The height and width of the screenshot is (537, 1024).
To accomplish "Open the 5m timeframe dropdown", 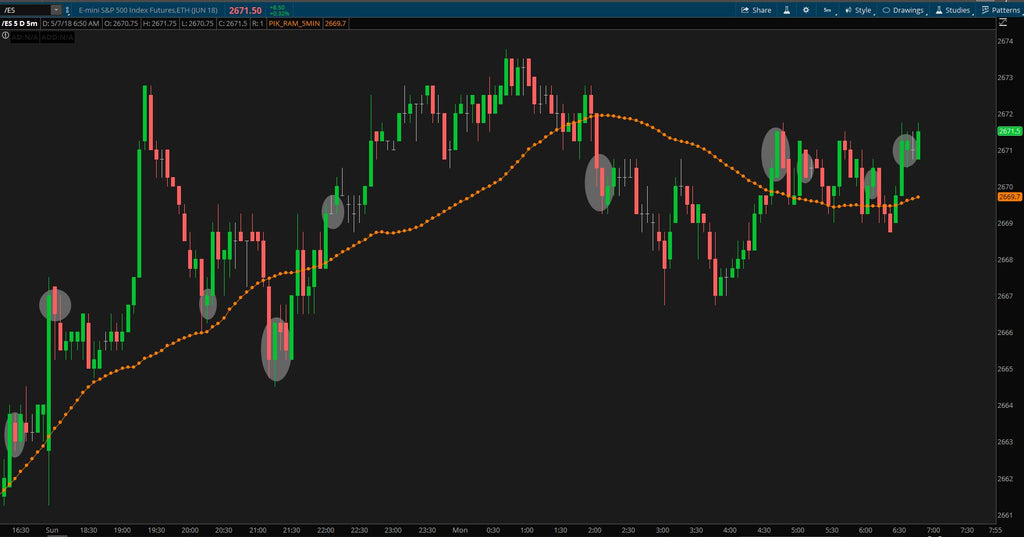I will pyautogui.click(x=828, y=10).
